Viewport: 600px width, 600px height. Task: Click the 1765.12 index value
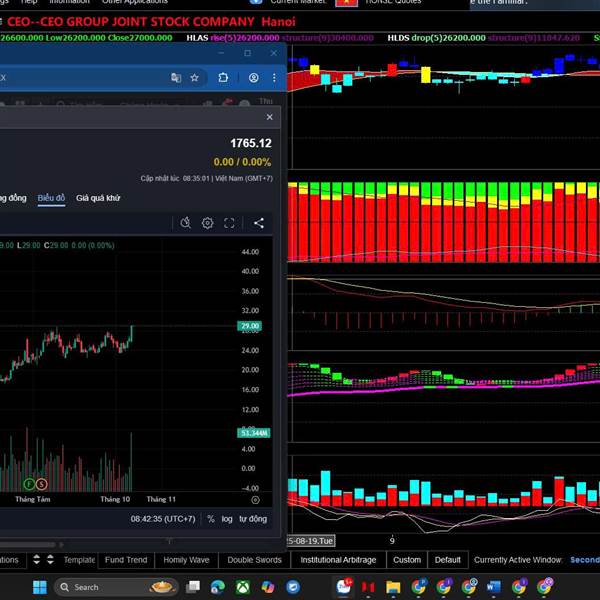pyautogui.click(x=251, y=143)
